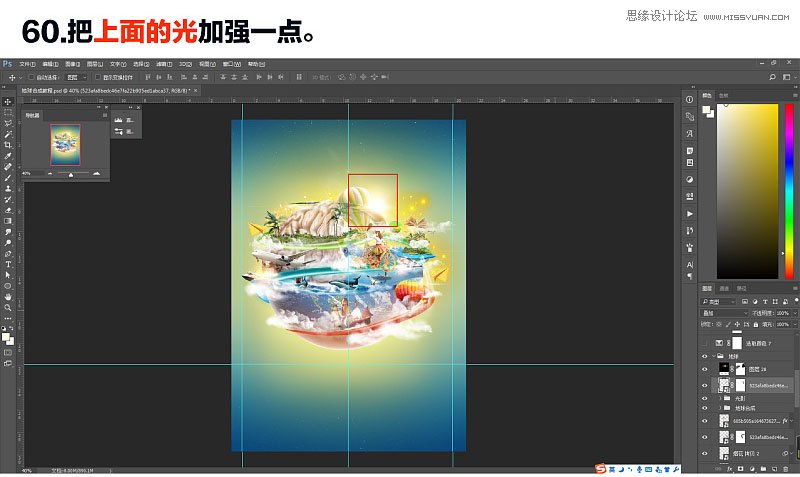This screenshot has width=800, height=477.
Task: Open the Color panel options menu
Action: coord(795,95)
